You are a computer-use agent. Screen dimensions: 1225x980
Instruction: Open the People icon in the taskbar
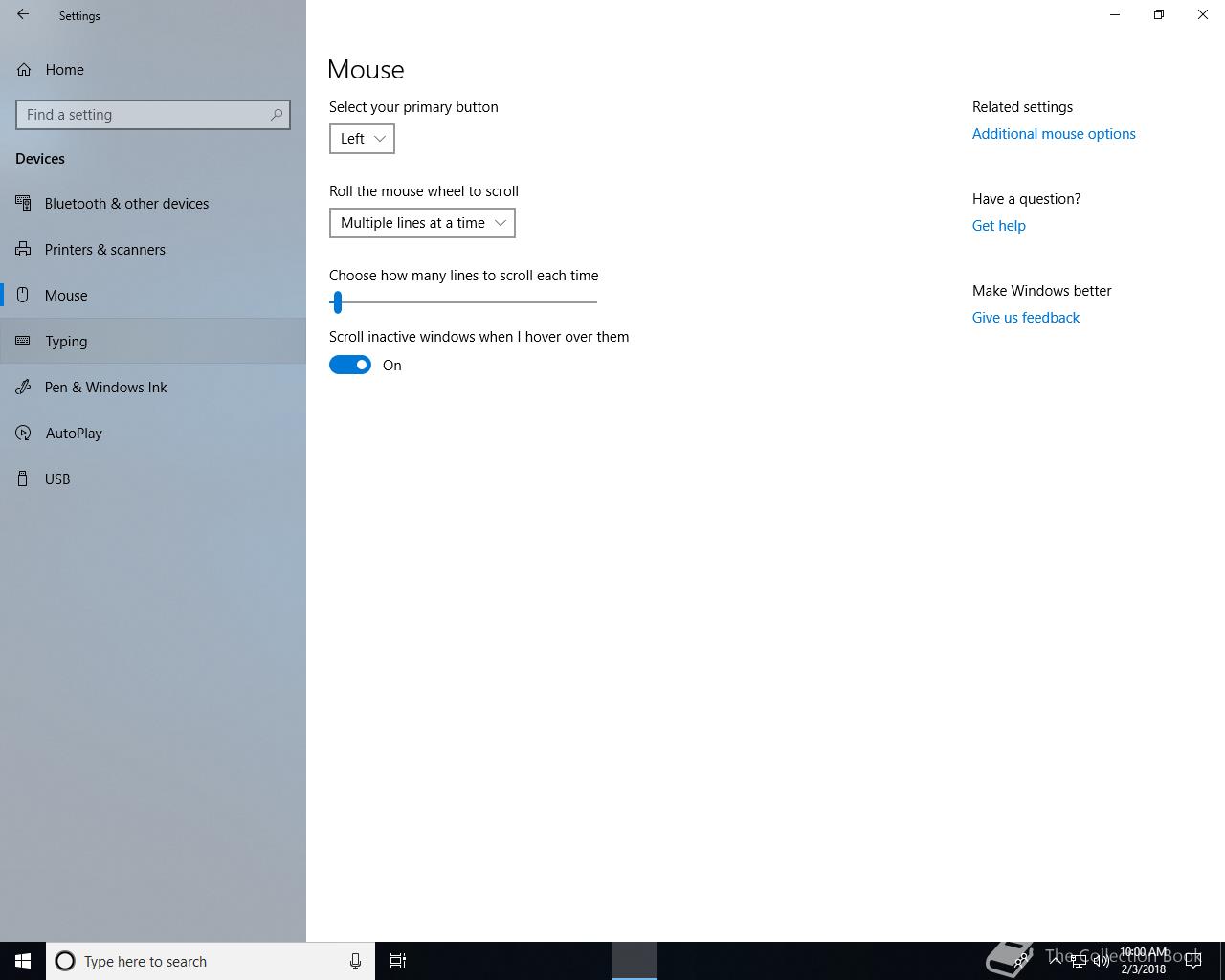(1021, 961)
